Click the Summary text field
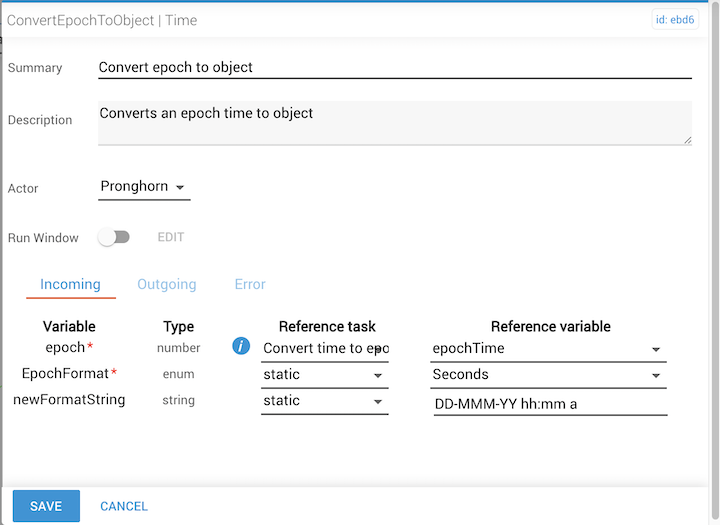This screenshot has height=525, width=720. tap(394, 67)
